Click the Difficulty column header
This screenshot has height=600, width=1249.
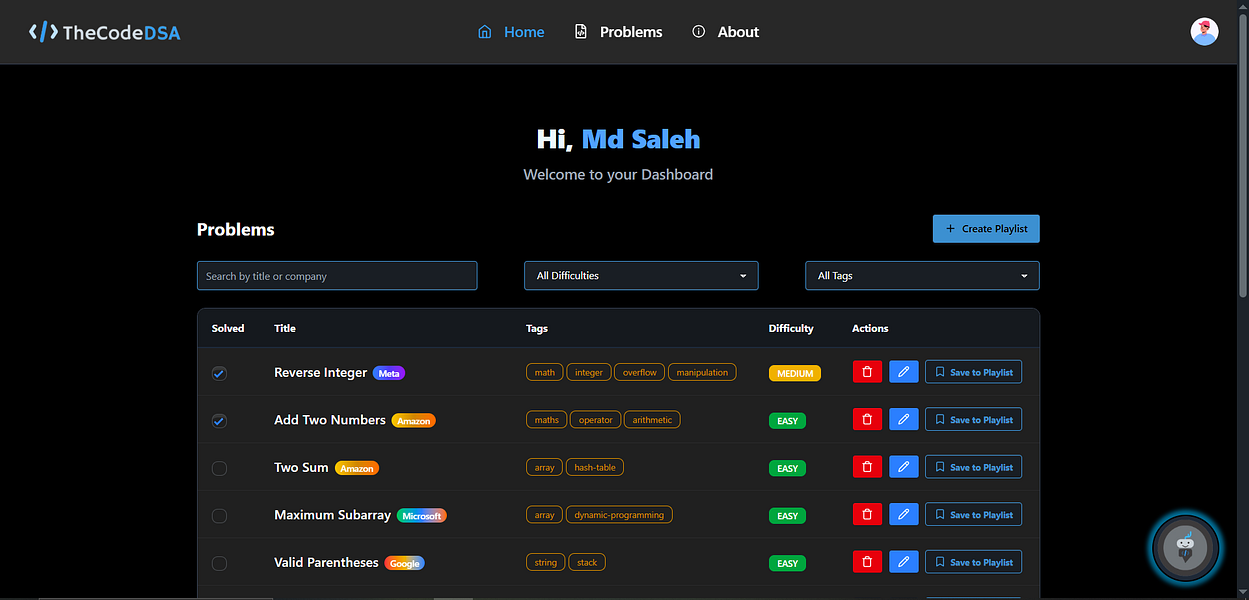coord(791,328)
